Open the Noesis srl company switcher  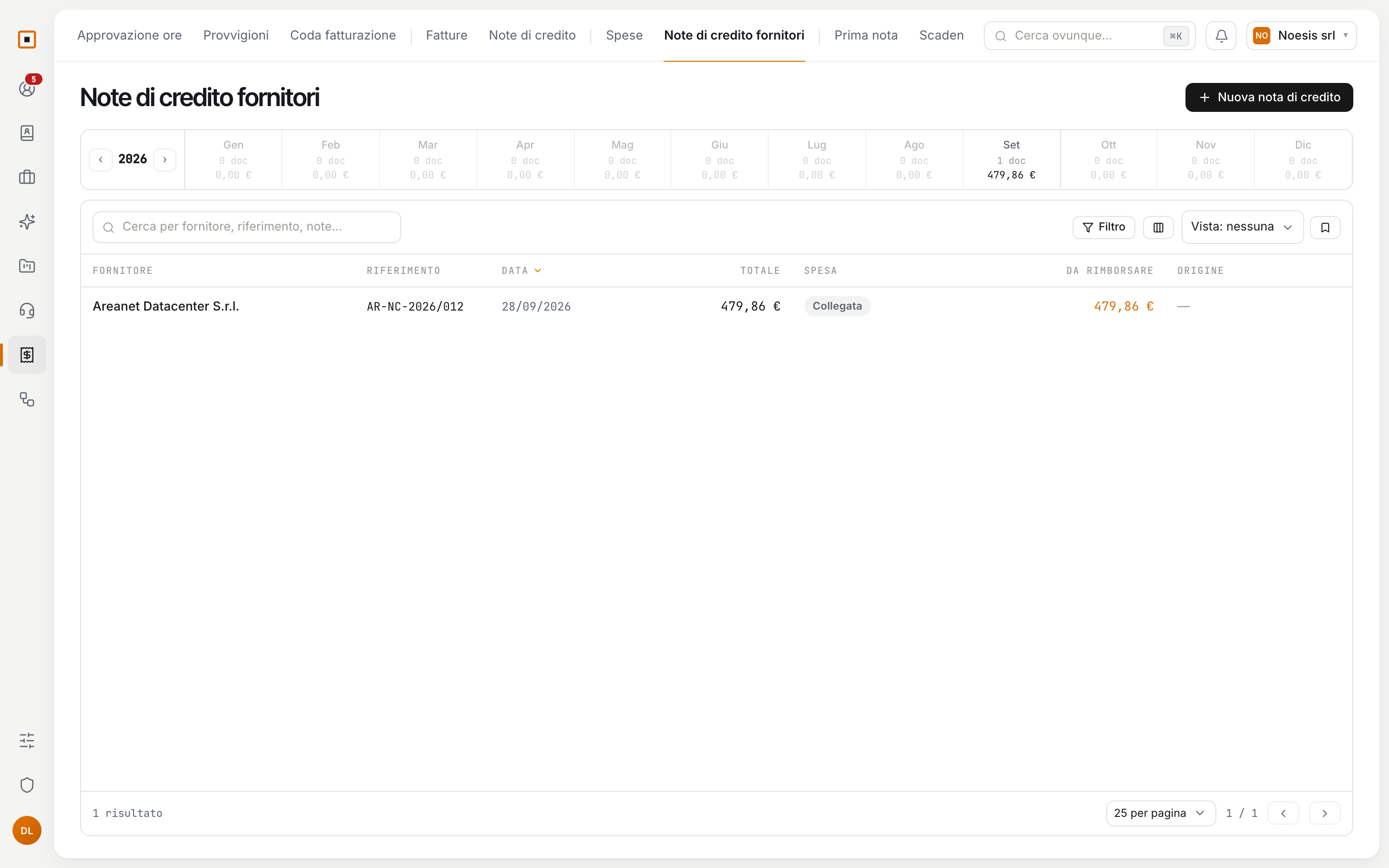coord(1301,36)
